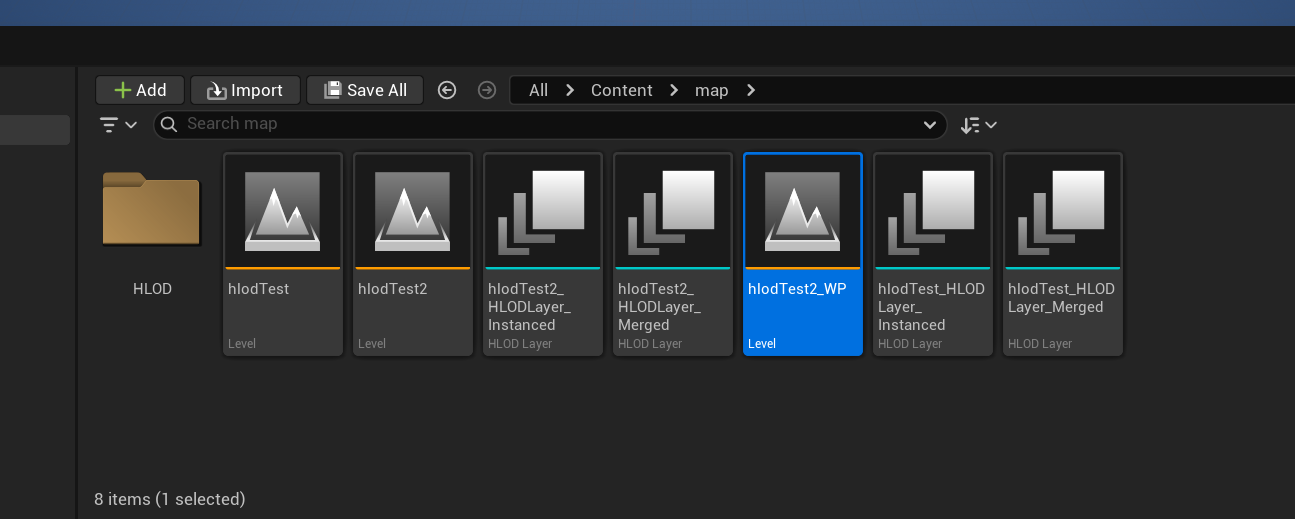Click the search magnifier icon

[169, 124]
